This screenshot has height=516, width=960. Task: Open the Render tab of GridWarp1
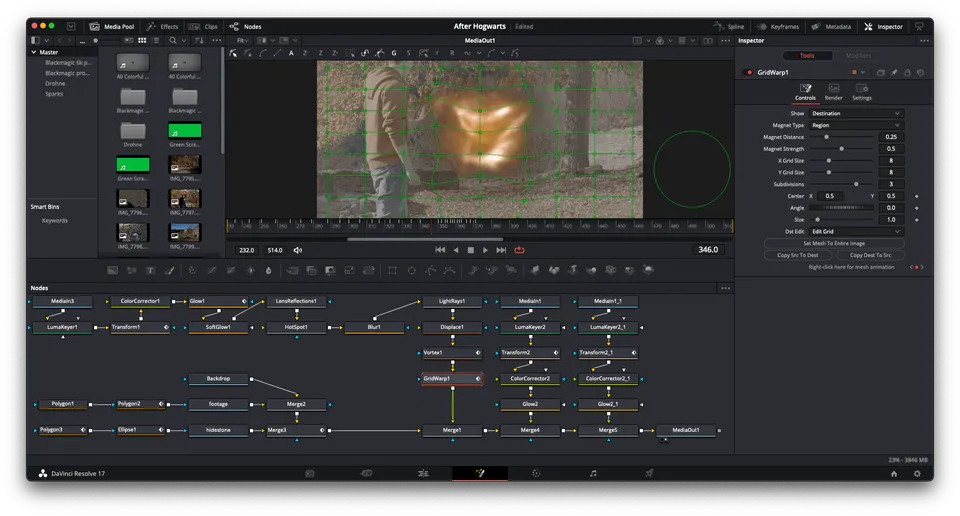coord(833,92)
